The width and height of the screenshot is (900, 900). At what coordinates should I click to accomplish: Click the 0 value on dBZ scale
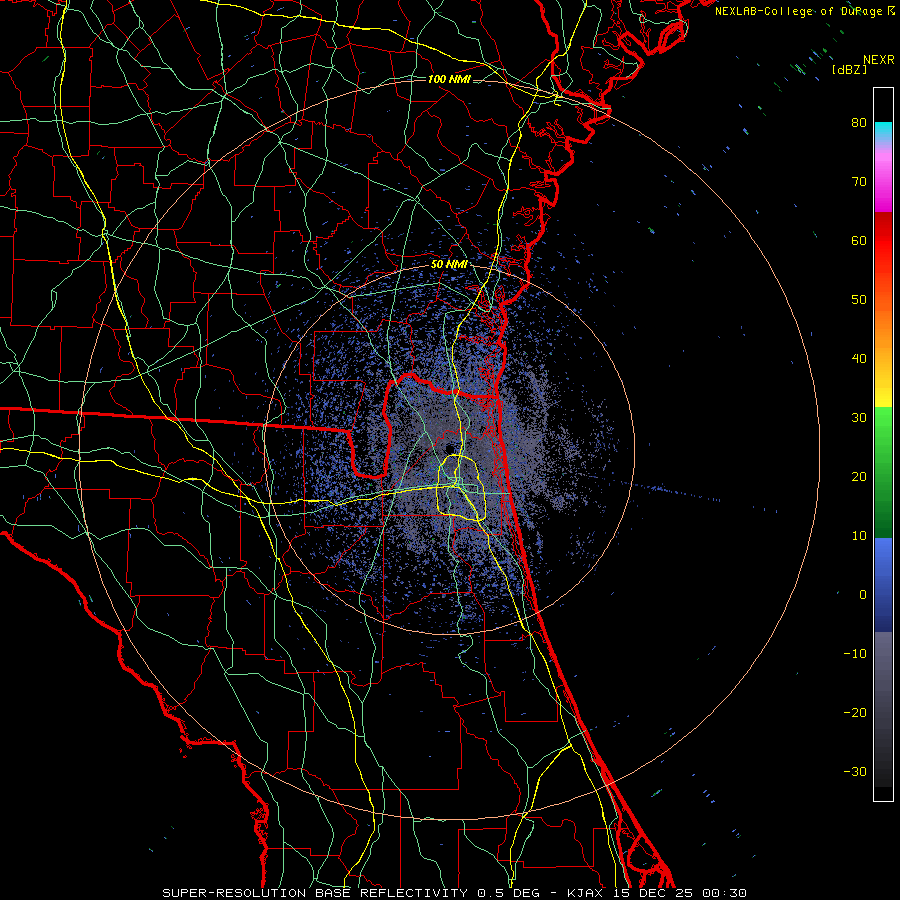coord(863,595)
